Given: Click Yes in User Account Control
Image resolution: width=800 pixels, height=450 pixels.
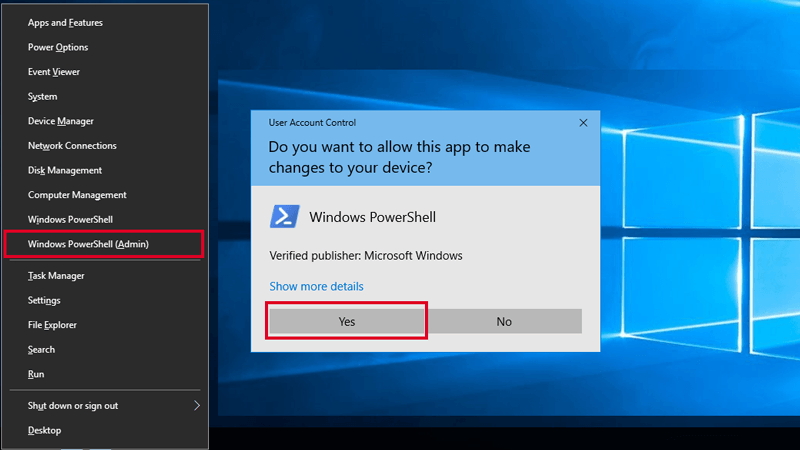Looking at the screenshot, I should tap(347, 321).
